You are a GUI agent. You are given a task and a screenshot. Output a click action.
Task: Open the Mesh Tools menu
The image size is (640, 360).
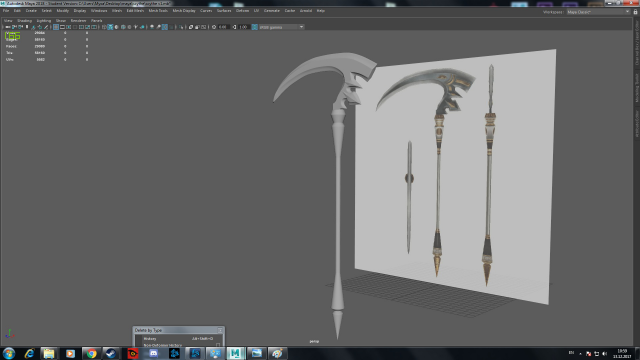point(158,11)
